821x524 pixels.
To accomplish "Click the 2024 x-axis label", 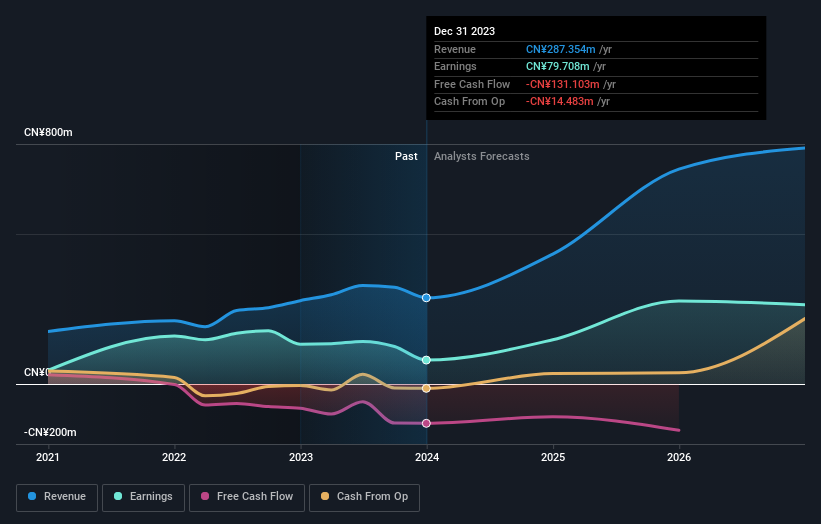I will point(427,457).
